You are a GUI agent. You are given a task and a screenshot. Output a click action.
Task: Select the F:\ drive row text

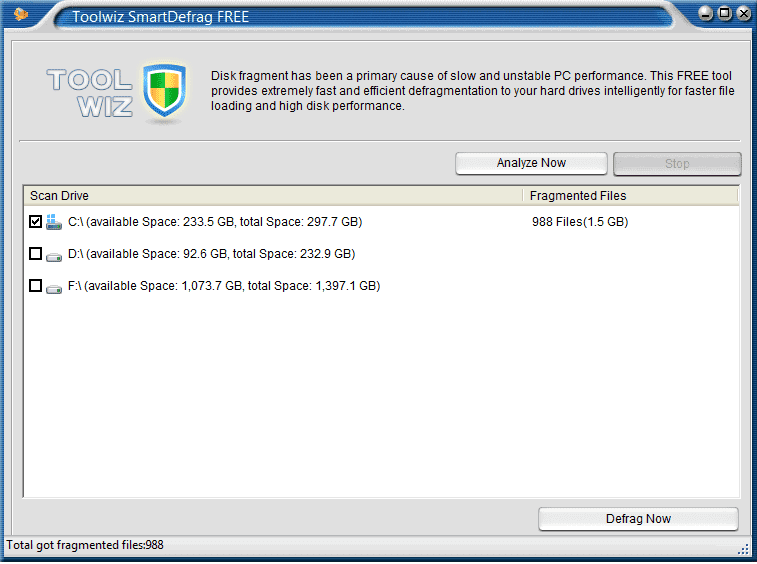224,285
